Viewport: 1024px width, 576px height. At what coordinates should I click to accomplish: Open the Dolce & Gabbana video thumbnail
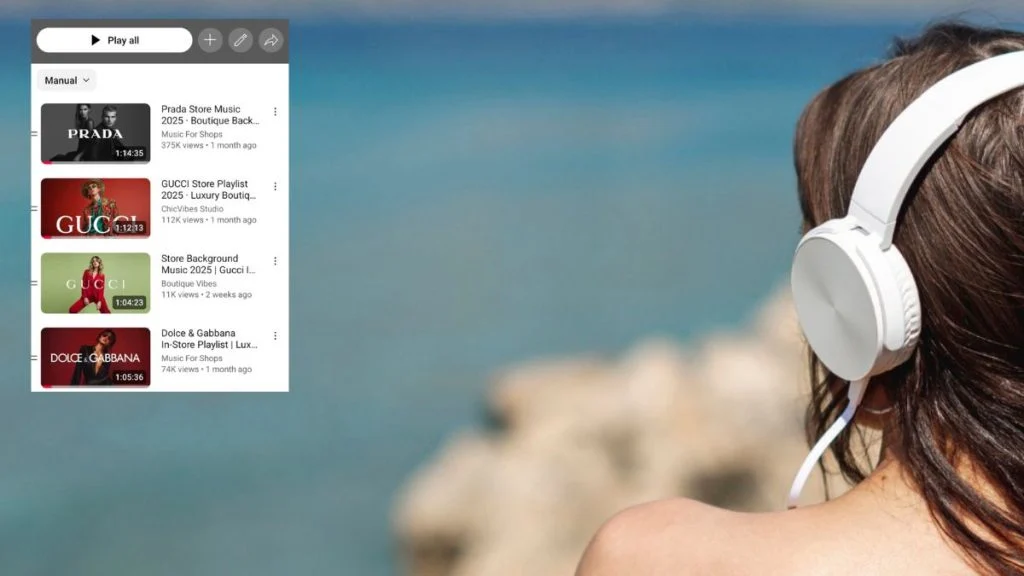pyautogui.click(x=95, y=357)
